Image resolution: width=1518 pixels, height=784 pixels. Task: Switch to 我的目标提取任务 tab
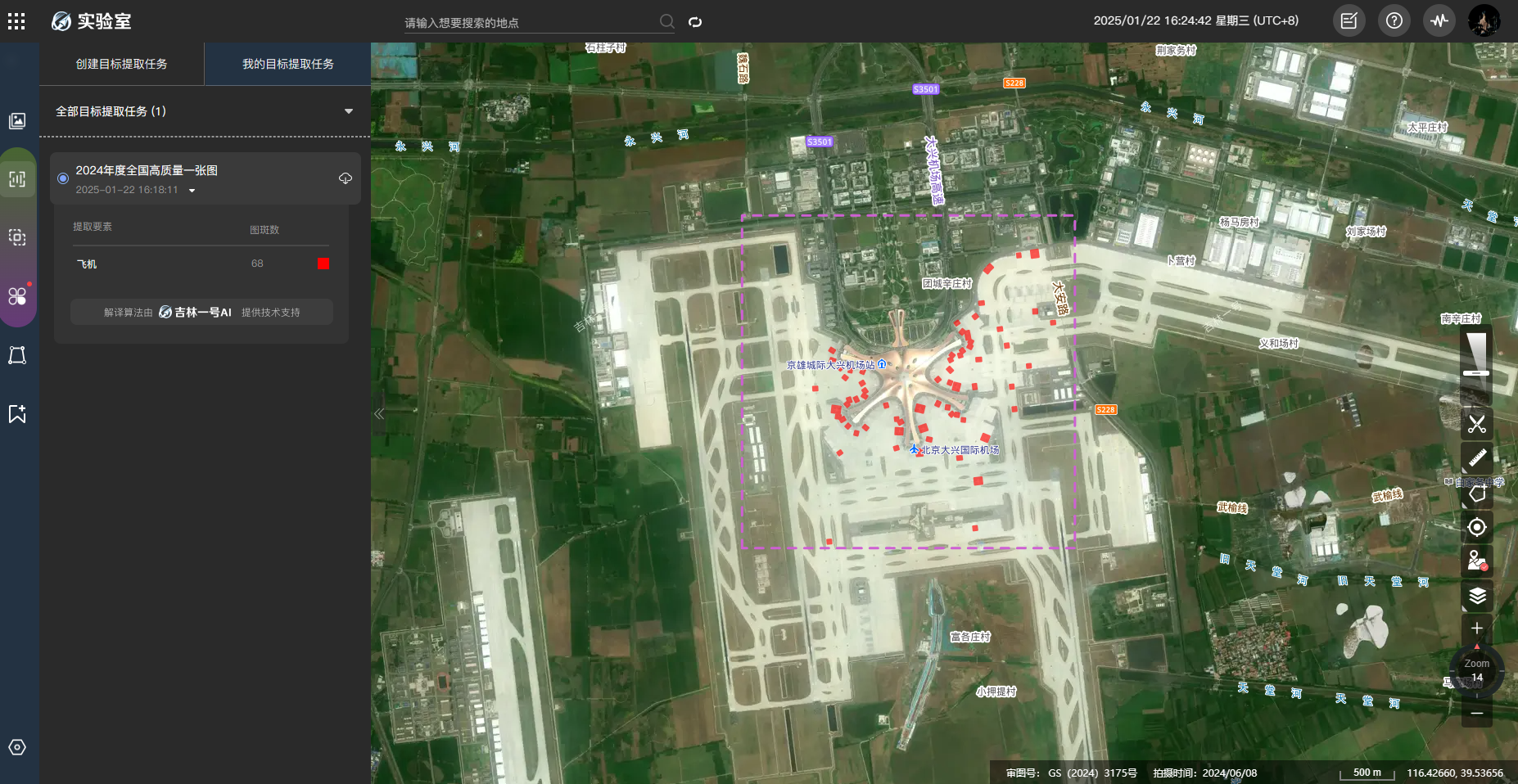pyautogui.click(x=287, y=64)
